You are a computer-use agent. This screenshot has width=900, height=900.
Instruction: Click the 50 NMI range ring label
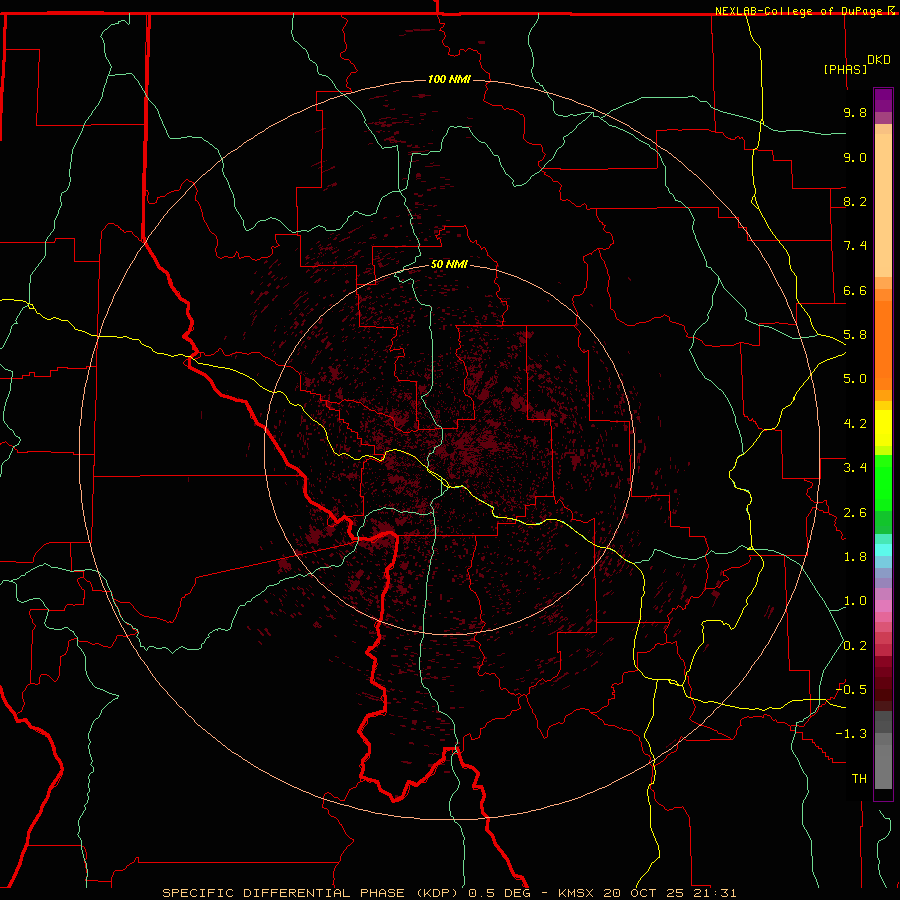pos(449,264)
